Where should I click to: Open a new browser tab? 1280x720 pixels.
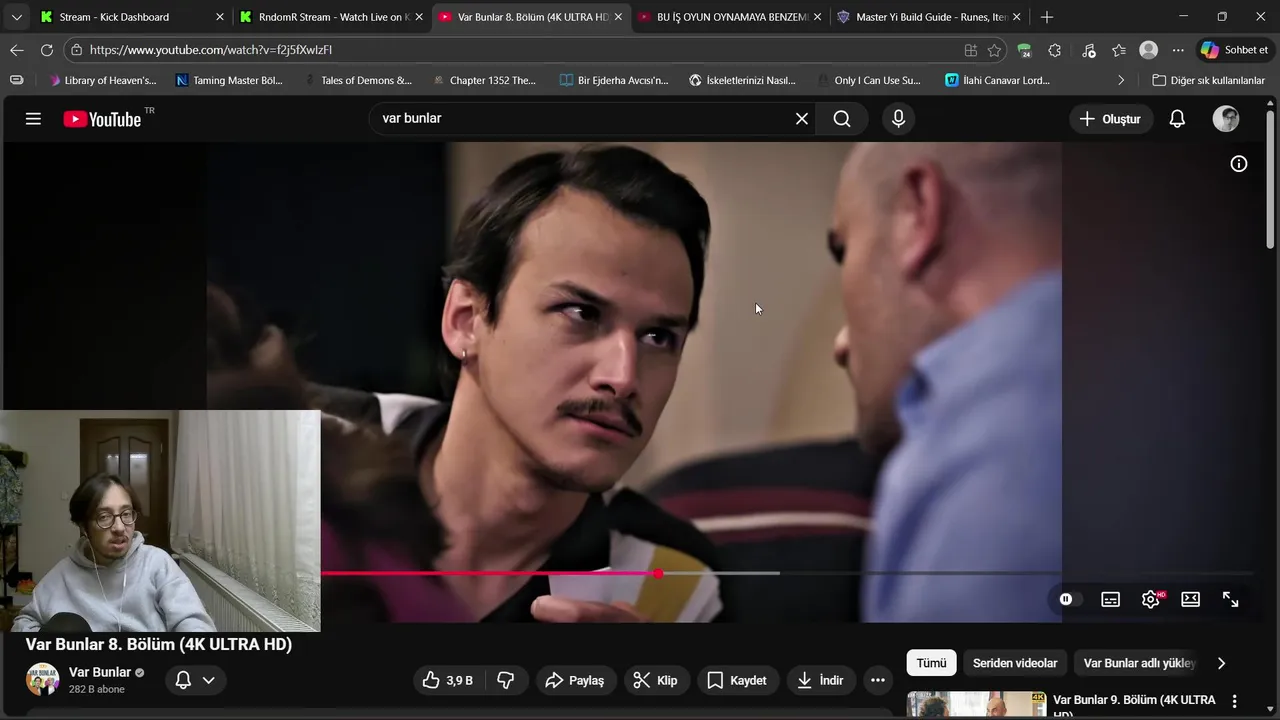[x=1047, y=17]
